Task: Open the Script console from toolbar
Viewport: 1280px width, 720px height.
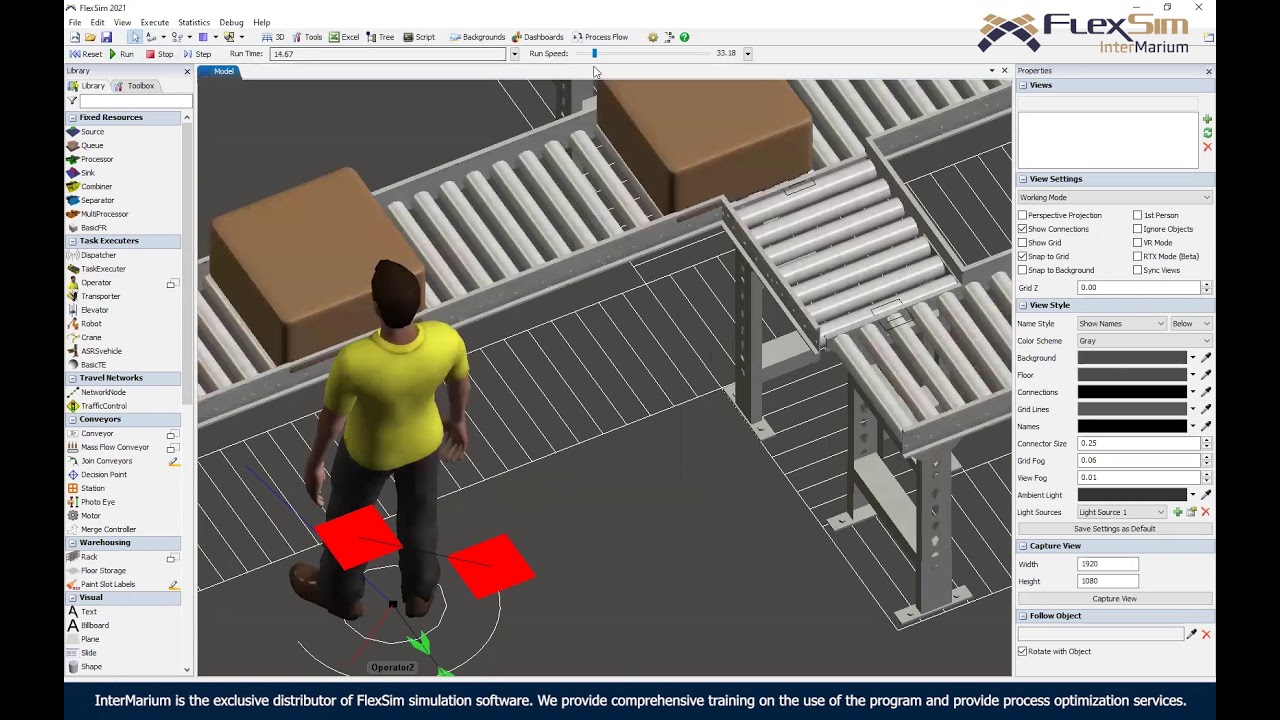Action: point(419,37)
